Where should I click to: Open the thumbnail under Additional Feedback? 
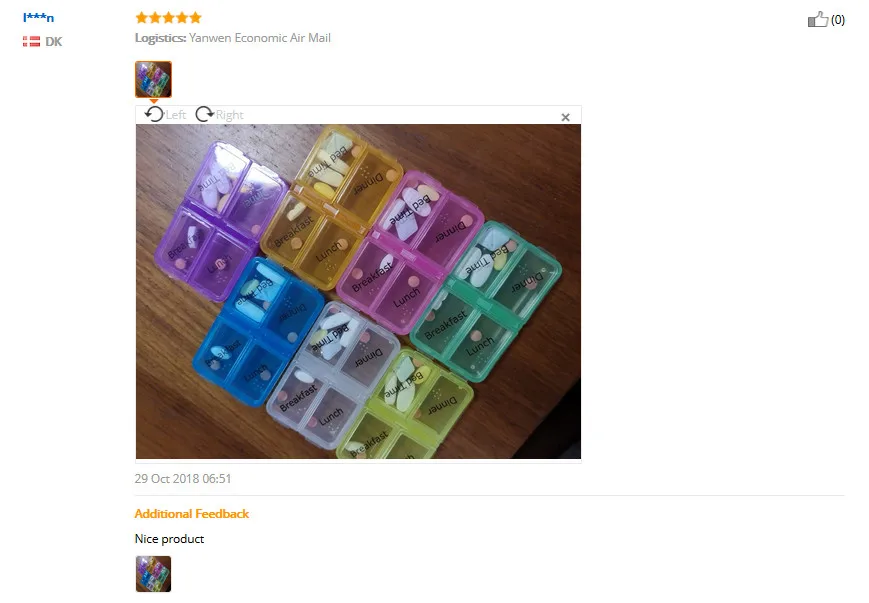point(154,574)
